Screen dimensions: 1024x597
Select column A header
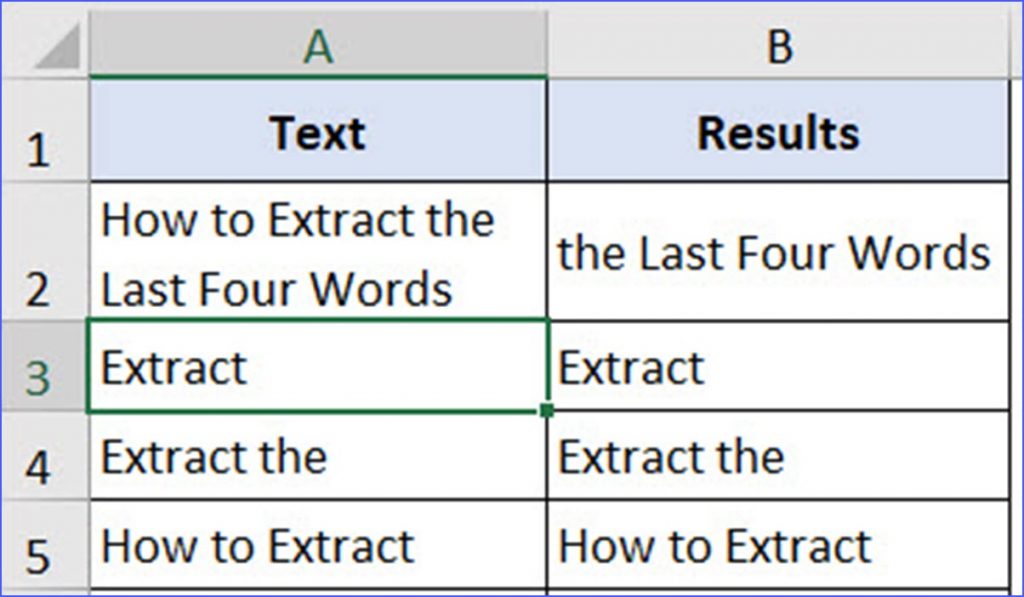[x=318, y=44]
